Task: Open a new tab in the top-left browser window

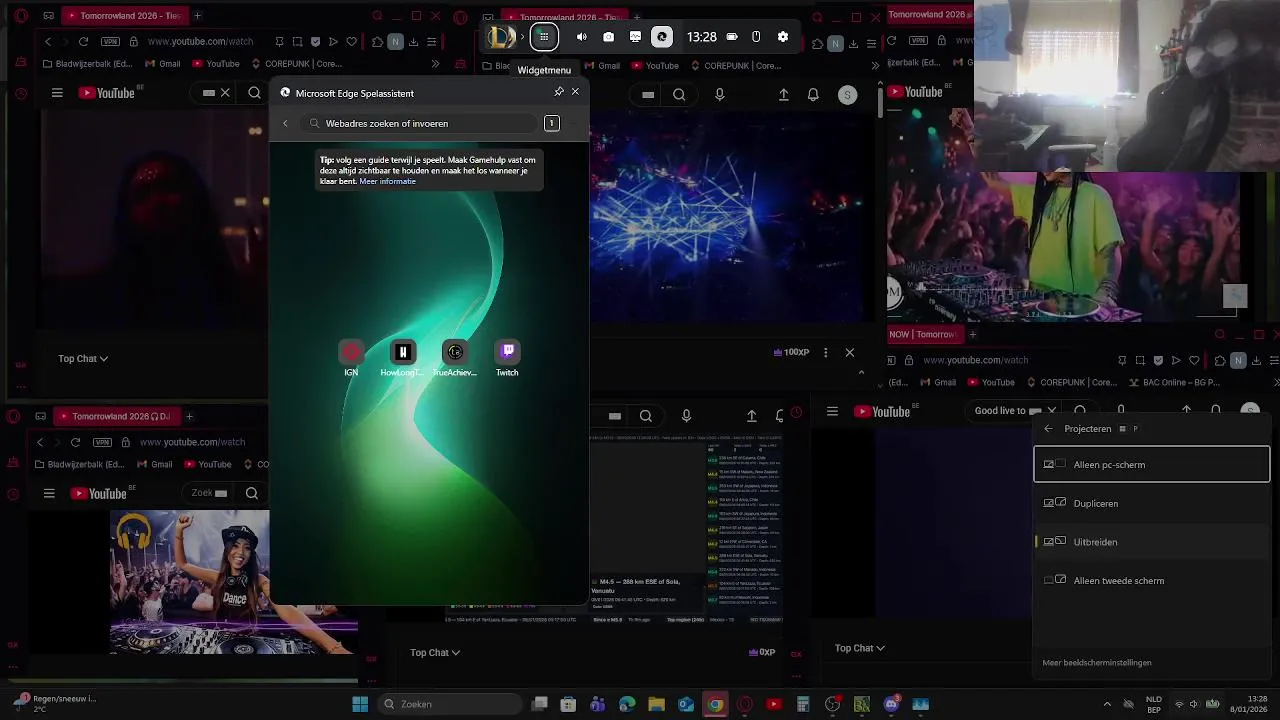Action: [x=197, y=16]
